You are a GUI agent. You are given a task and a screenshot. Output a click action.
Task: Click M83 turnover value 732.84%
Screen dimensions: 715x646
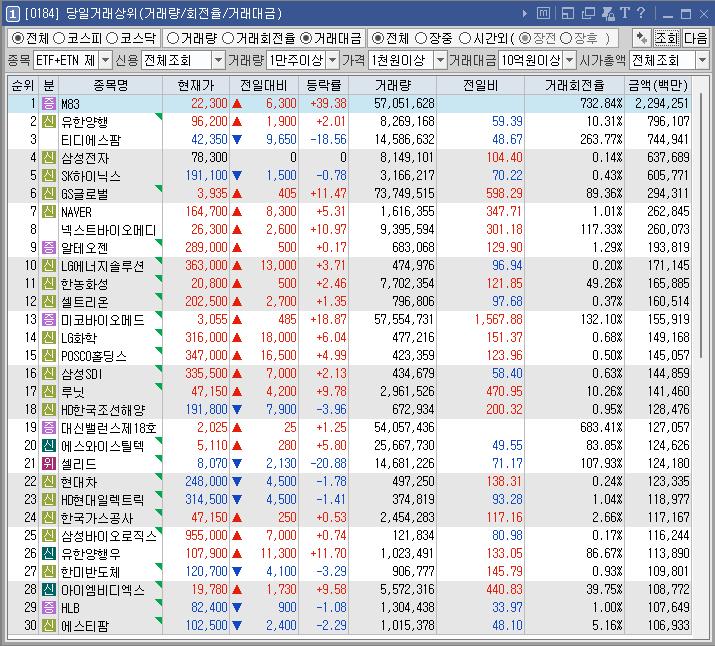(x=601, y=103)
